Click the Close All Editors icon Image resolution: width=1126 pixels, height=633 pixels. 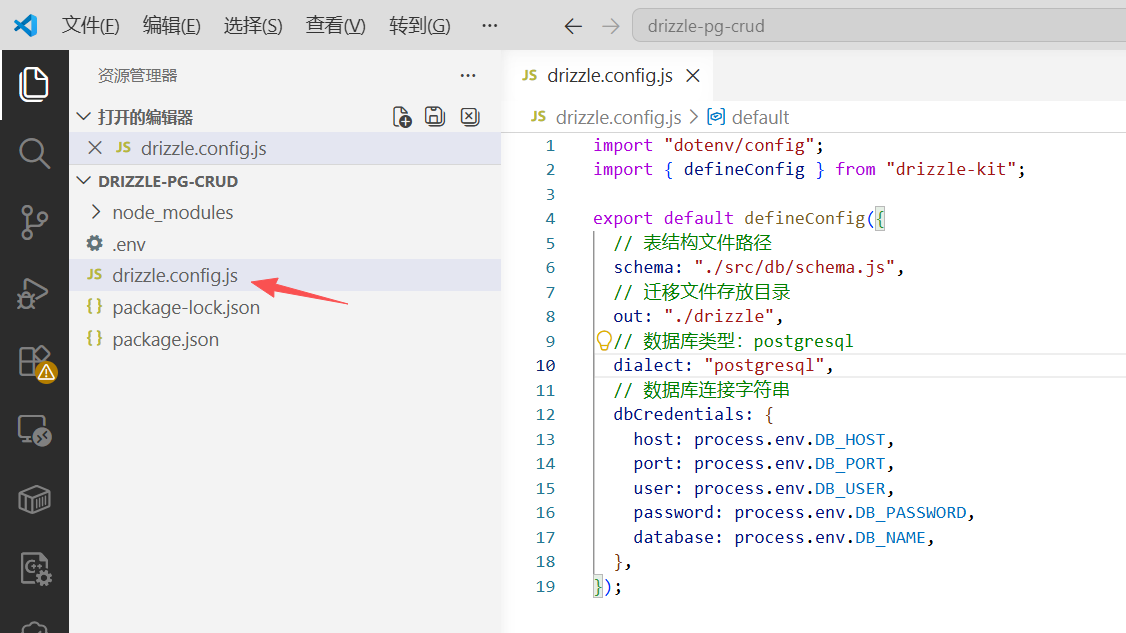click(470, 116)
